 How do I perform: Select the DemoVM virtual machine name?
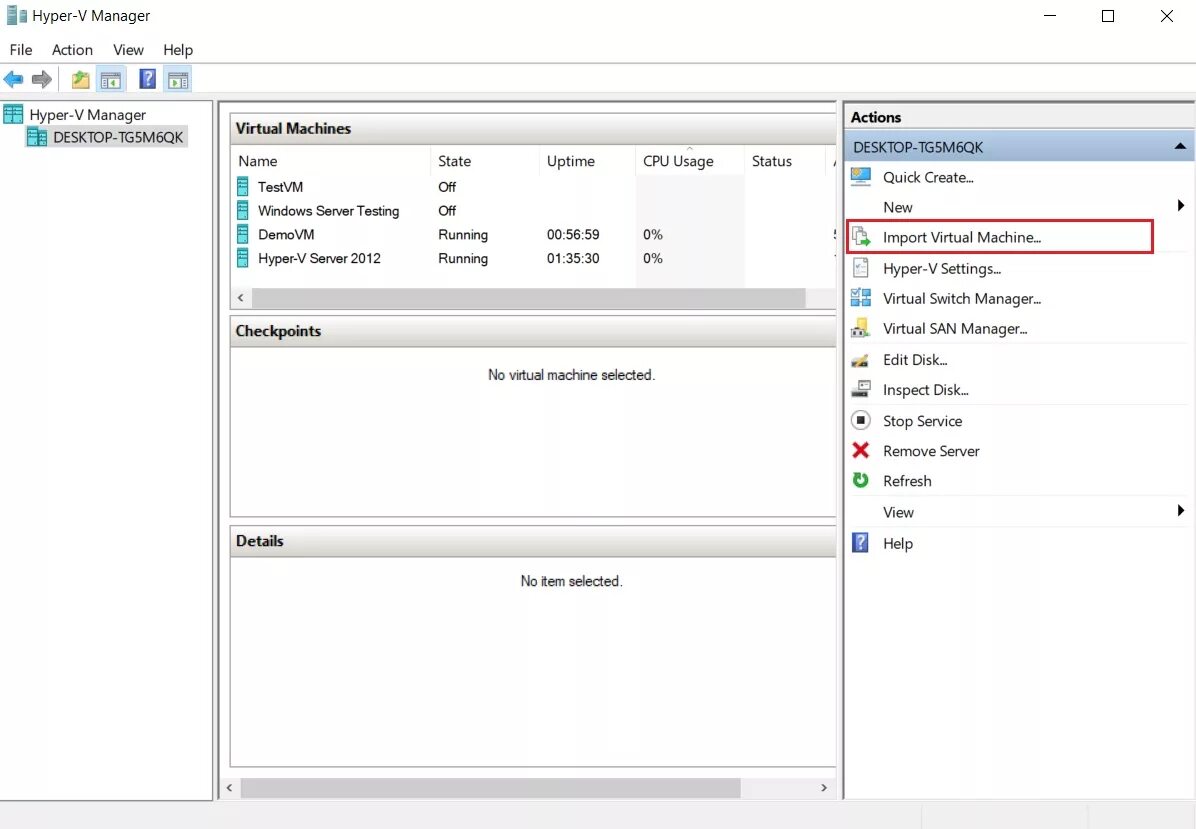[x=286, y=234]
